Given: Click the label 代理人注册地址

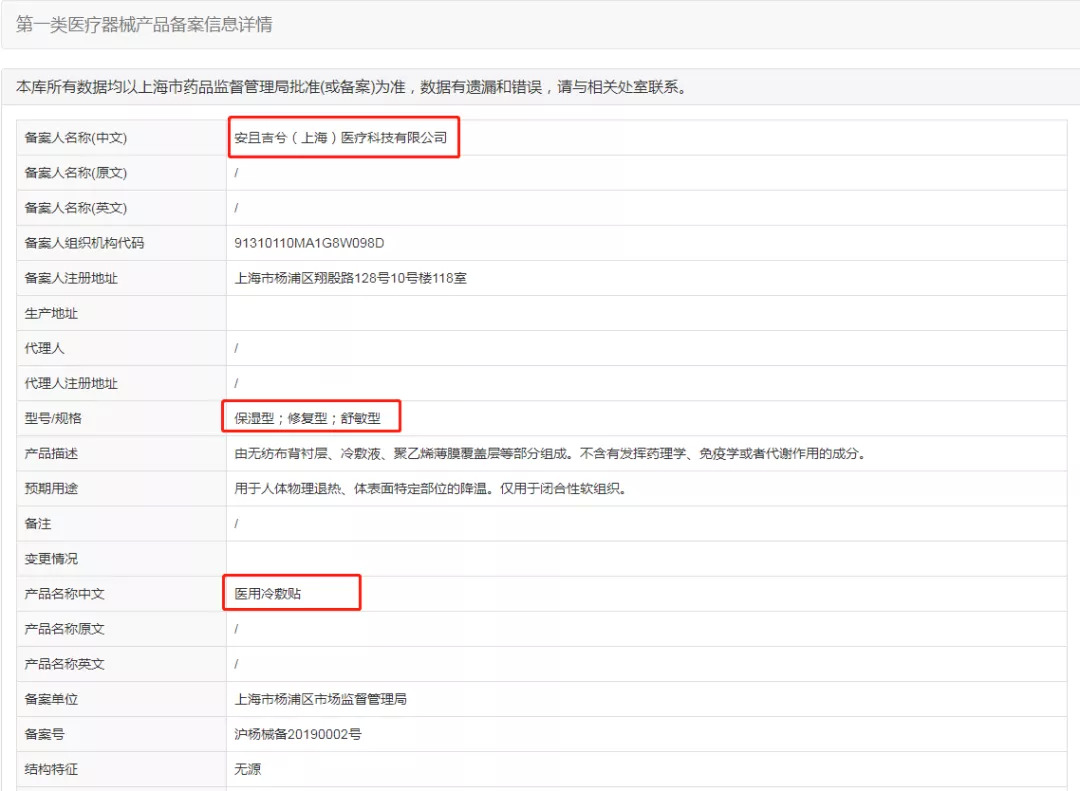Looking at the screenshot, I should pos(71,384).
